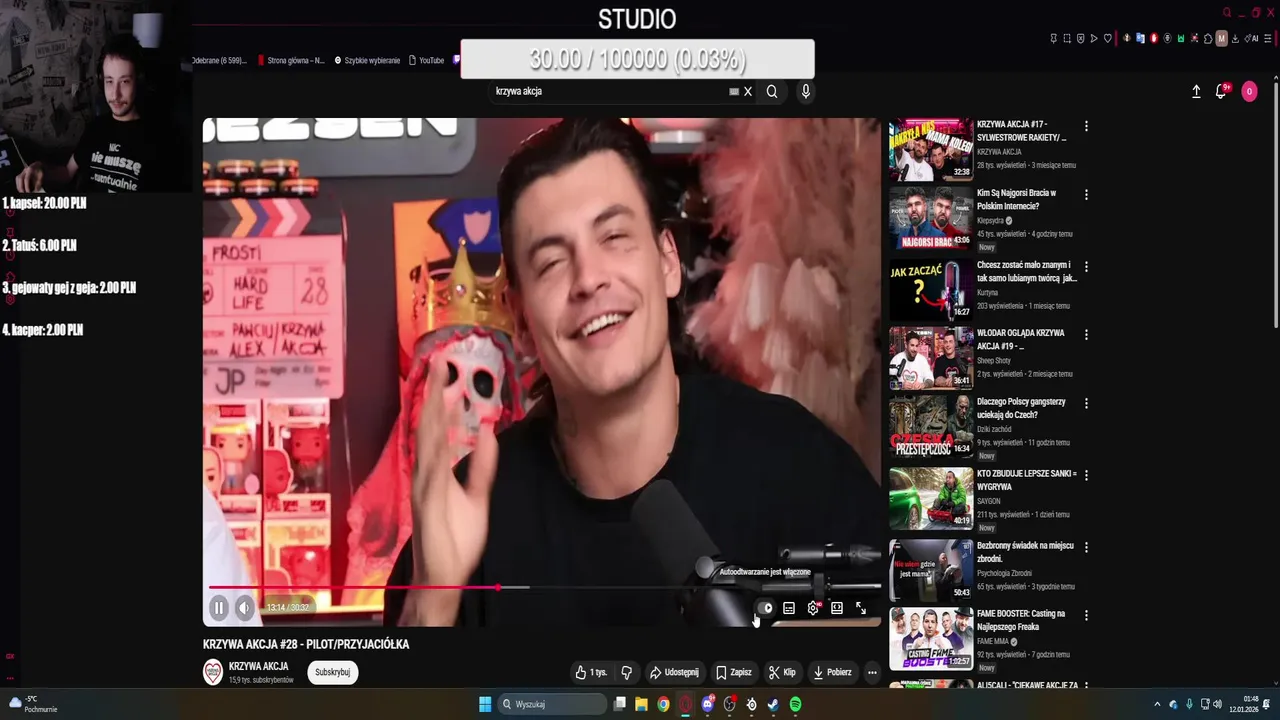Image resolution: width=1280 pixels, height=720 pixels.
Task: Open the more actions menu under the video
Action: click(x=872, y=672)
